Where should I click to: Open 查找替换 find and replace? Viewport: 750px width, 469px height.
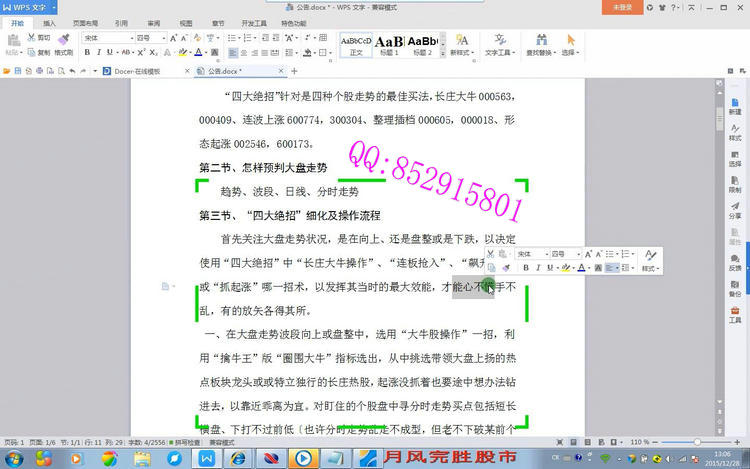click(540, 45)
